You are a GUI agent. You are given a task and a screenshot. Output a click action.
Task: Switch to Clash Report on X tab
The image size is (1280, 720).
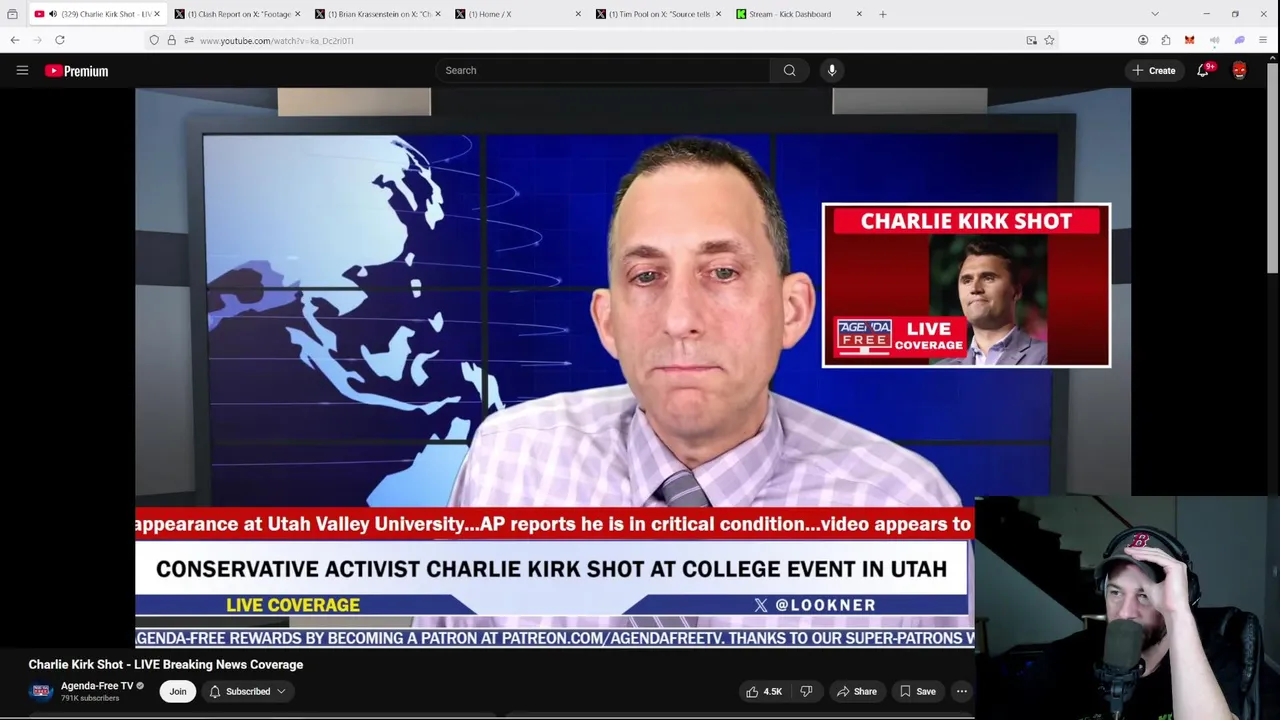(x=239, y=14)
